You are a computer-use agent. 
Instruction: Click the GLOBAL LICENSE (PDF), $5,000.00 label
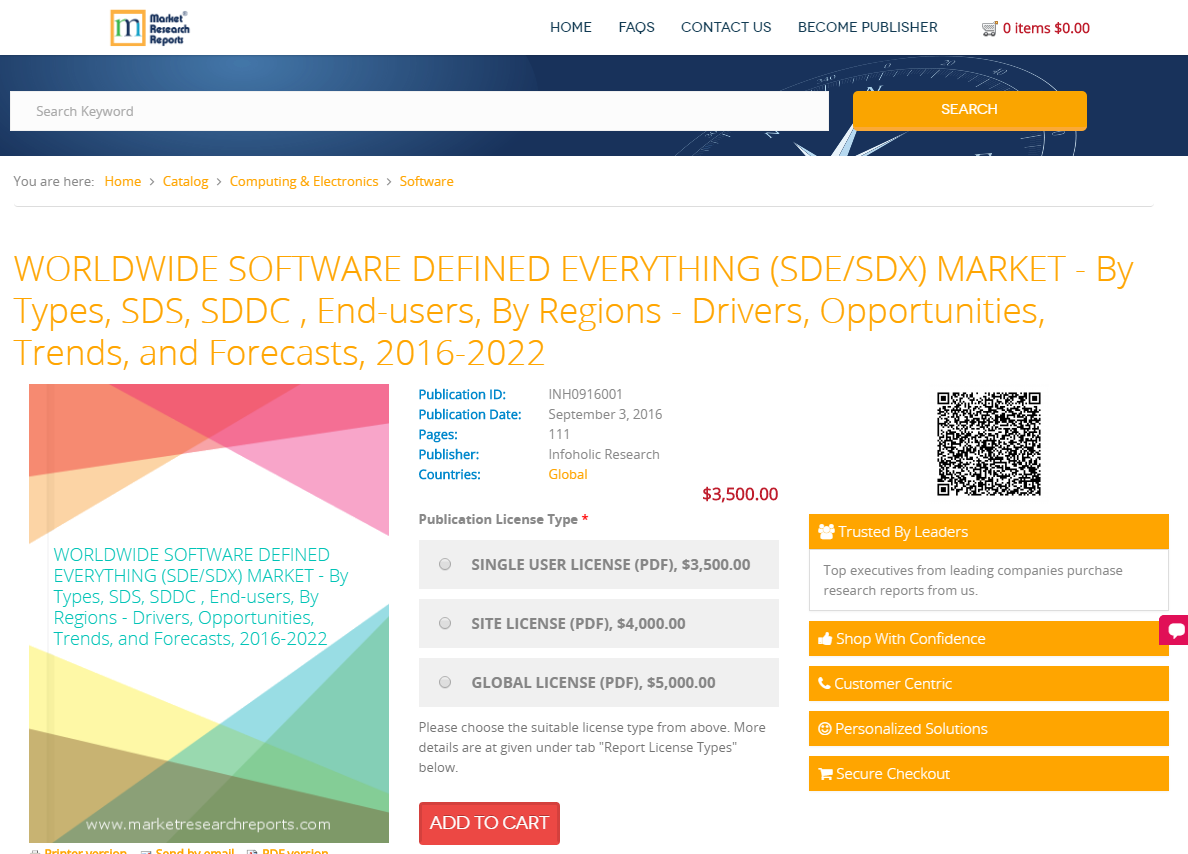593,683
